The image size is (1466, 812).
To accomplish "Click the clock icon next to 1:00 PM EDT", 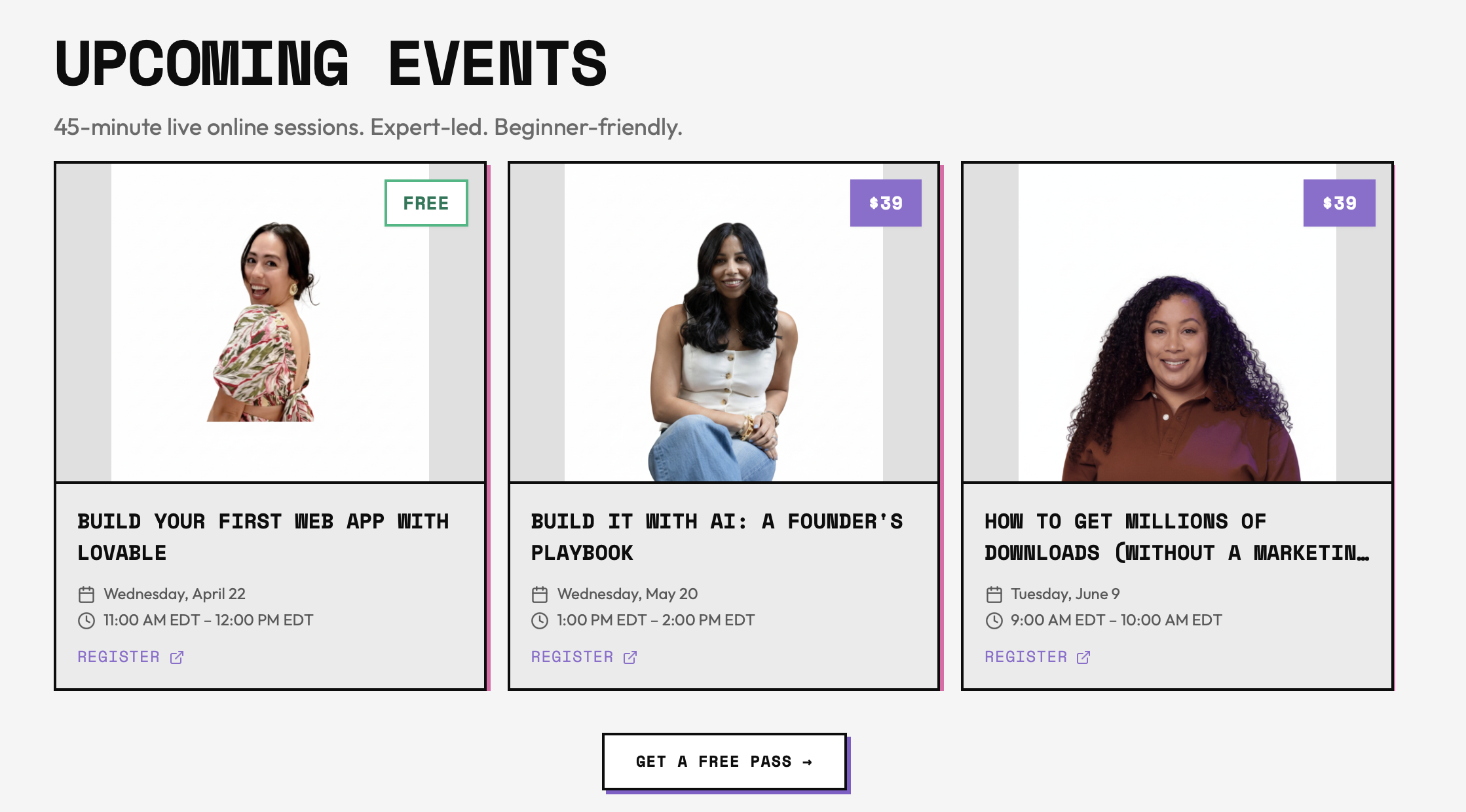I will click(x=540, y=620).
